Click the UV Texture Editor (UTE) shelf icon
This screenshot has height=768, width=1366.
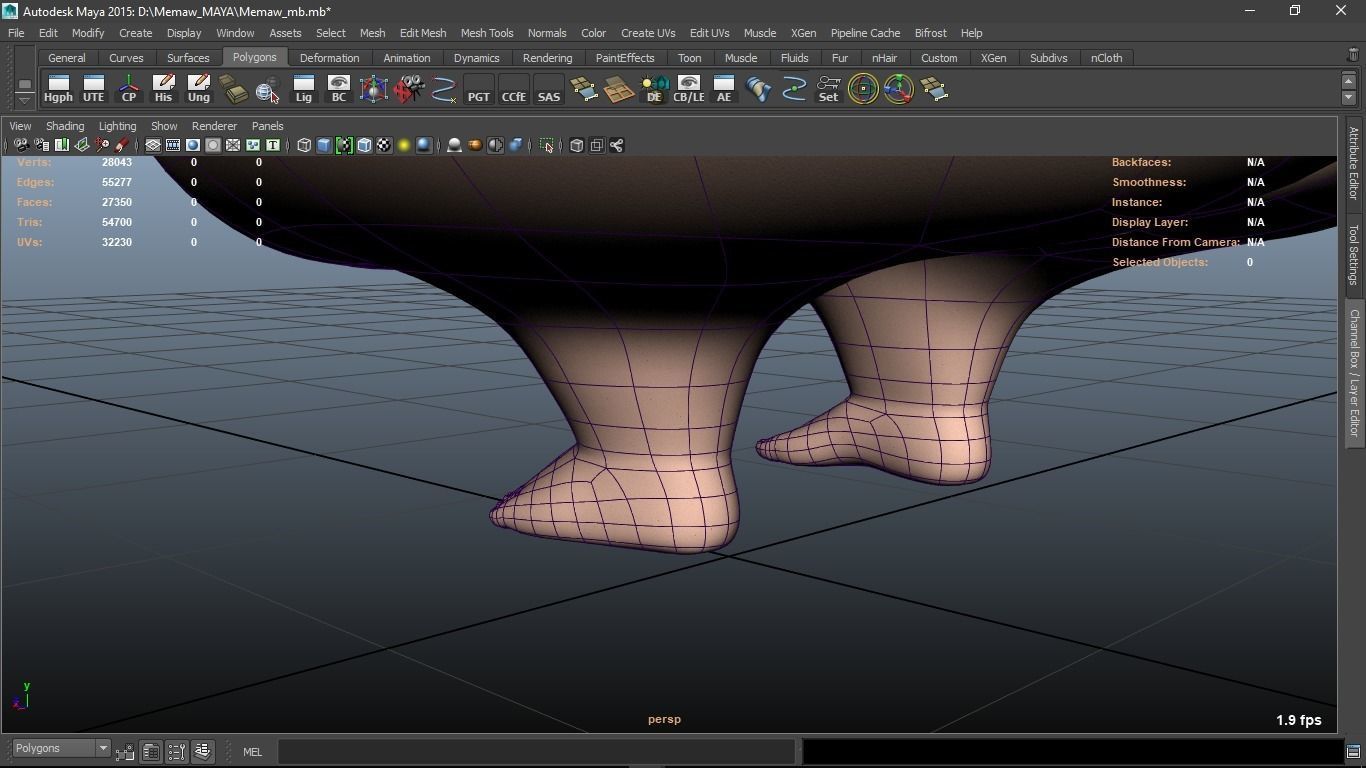click(93, 89)
